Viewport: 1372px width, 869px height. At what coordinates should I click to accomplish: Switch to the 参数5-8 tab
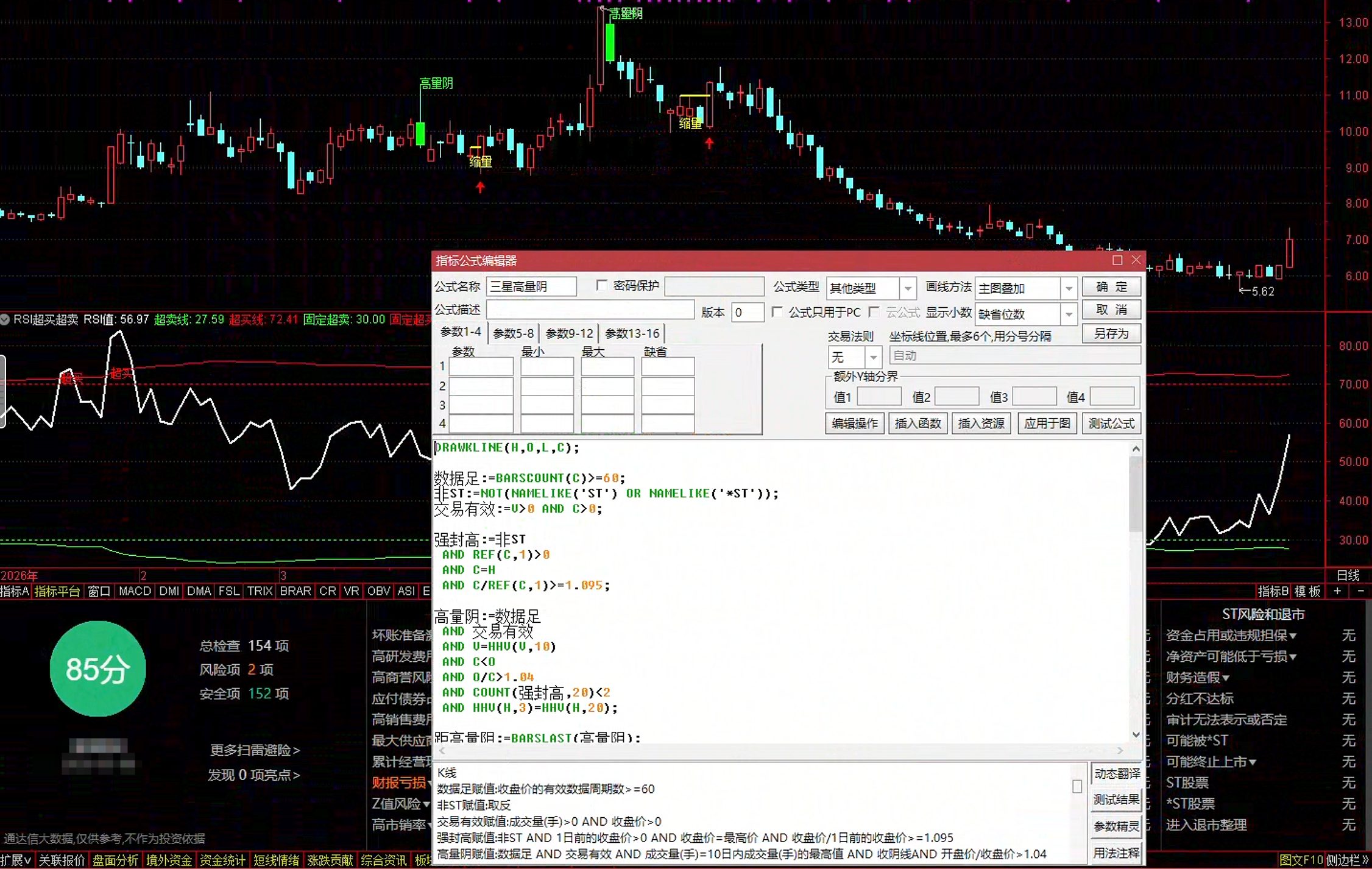[x=513, y=333]
